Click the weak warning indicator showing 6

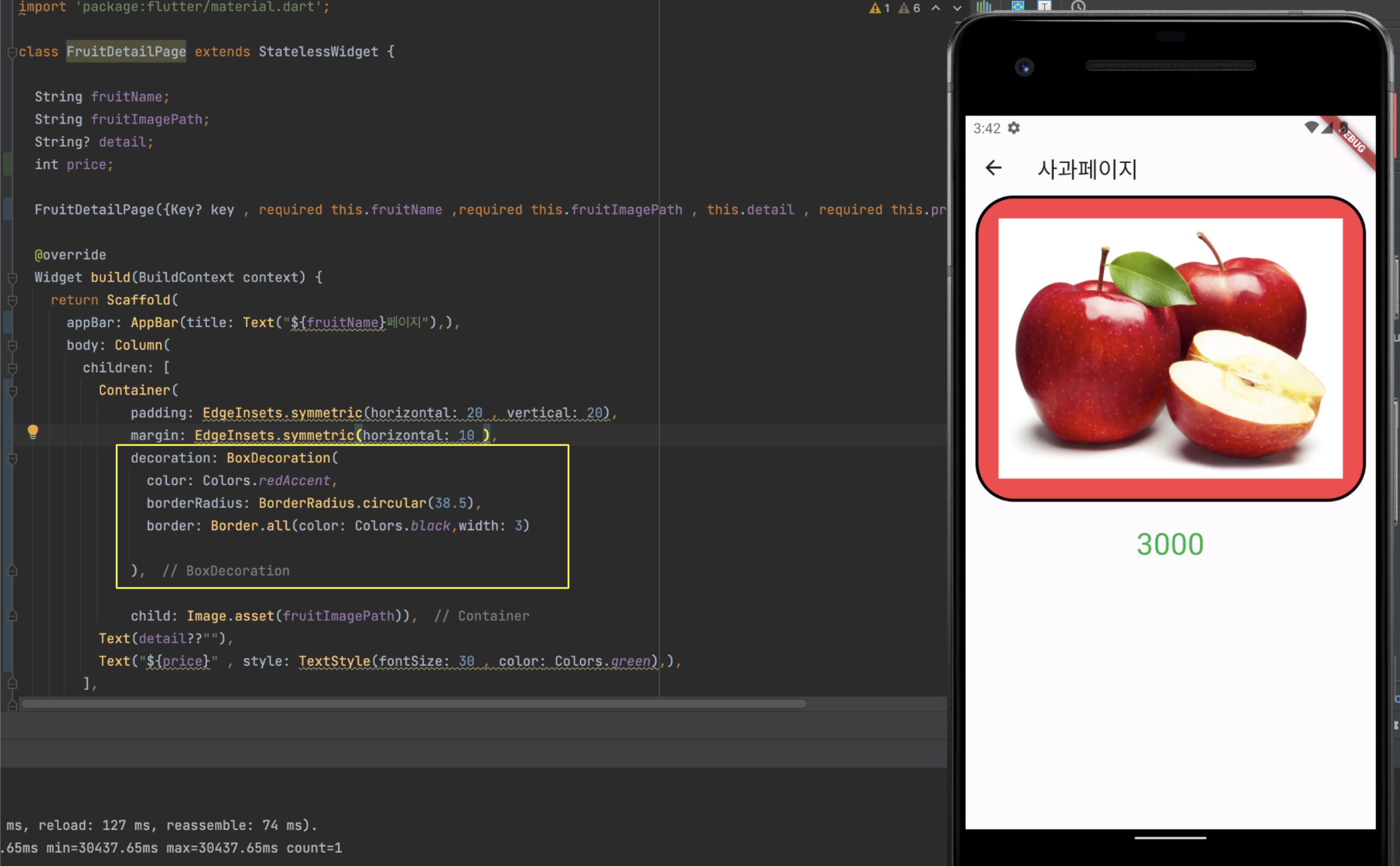tap(909, 8)
